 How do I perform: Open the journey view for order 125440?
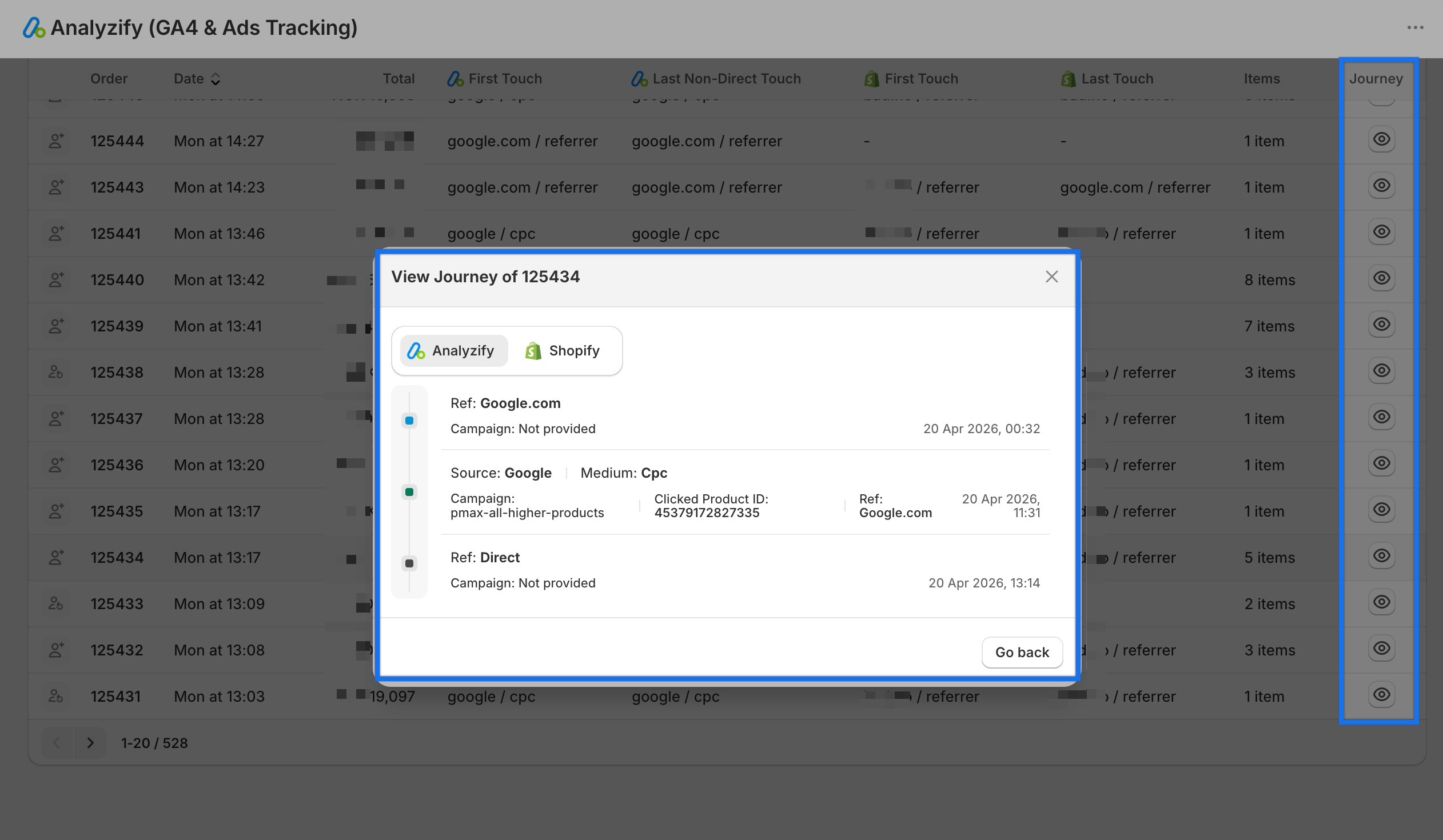pyautogui.click(x=1382, y=278)
